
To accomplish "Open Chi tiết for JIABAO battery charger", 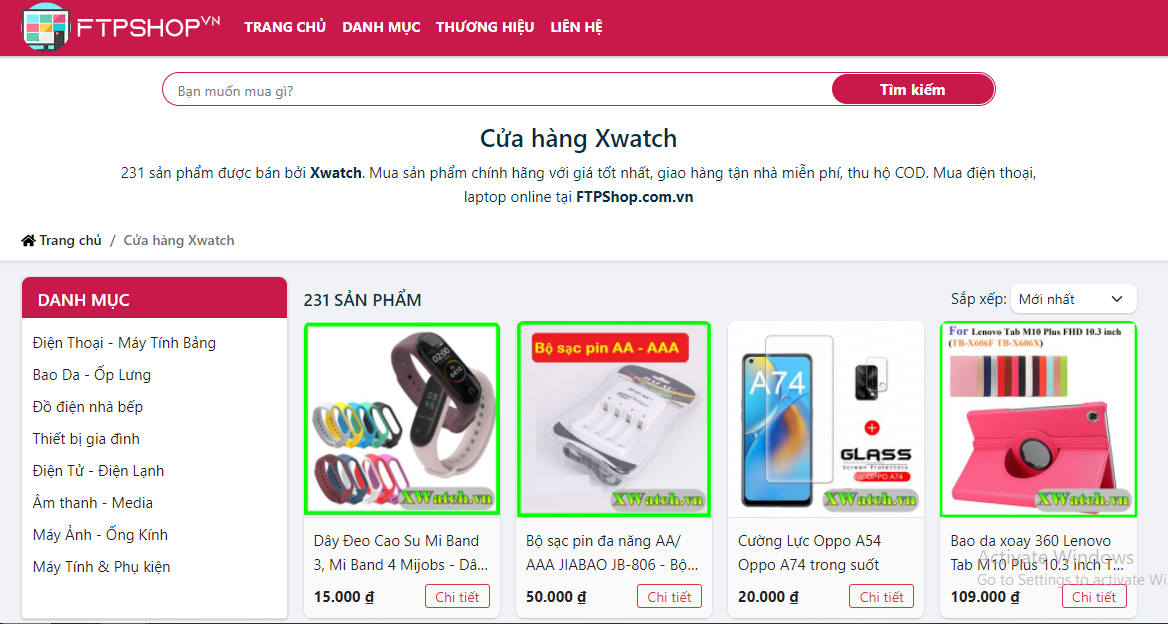I will 669,596.
